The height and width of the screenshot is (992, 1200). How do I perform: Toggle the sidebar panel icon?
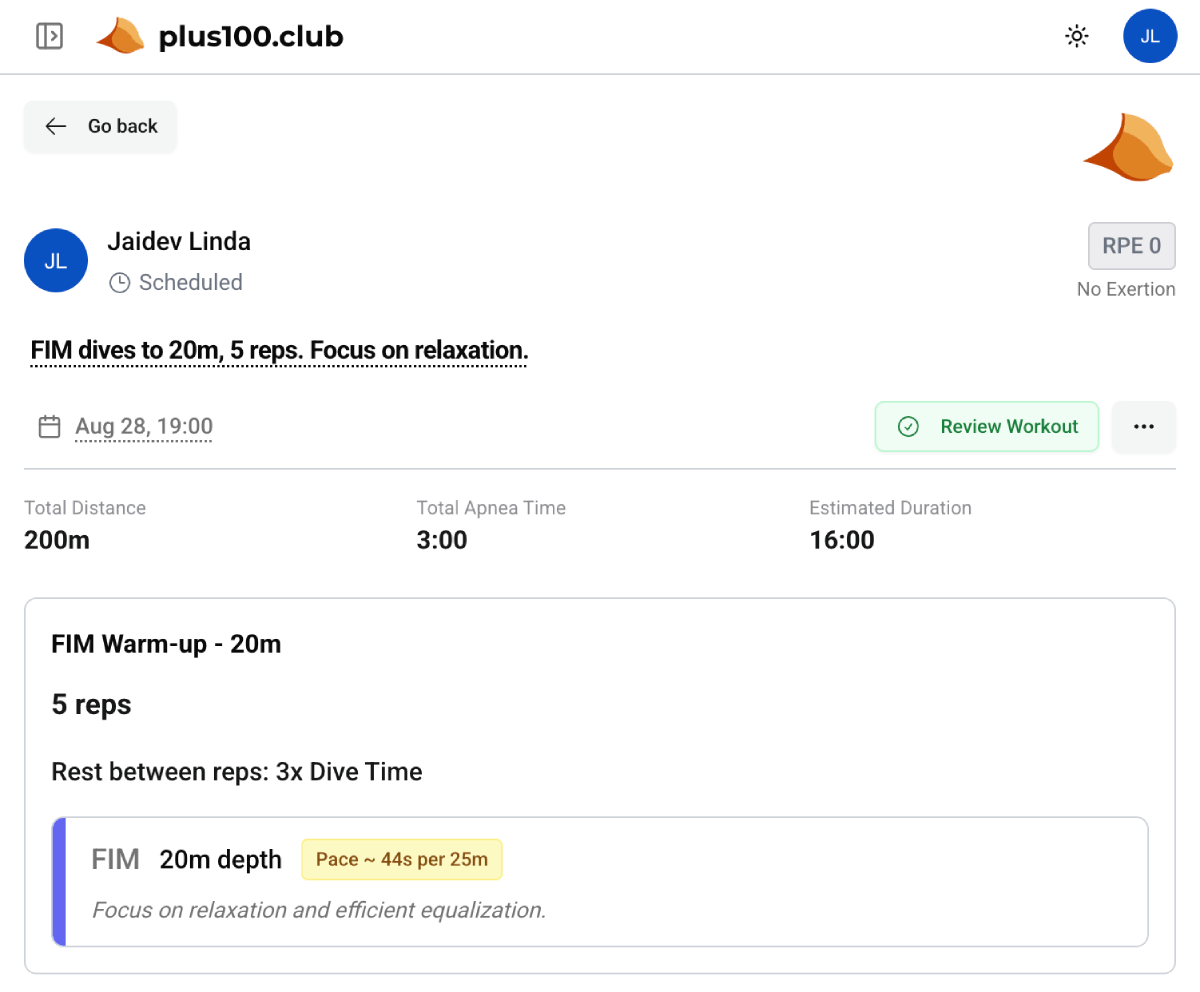(49, 36)
